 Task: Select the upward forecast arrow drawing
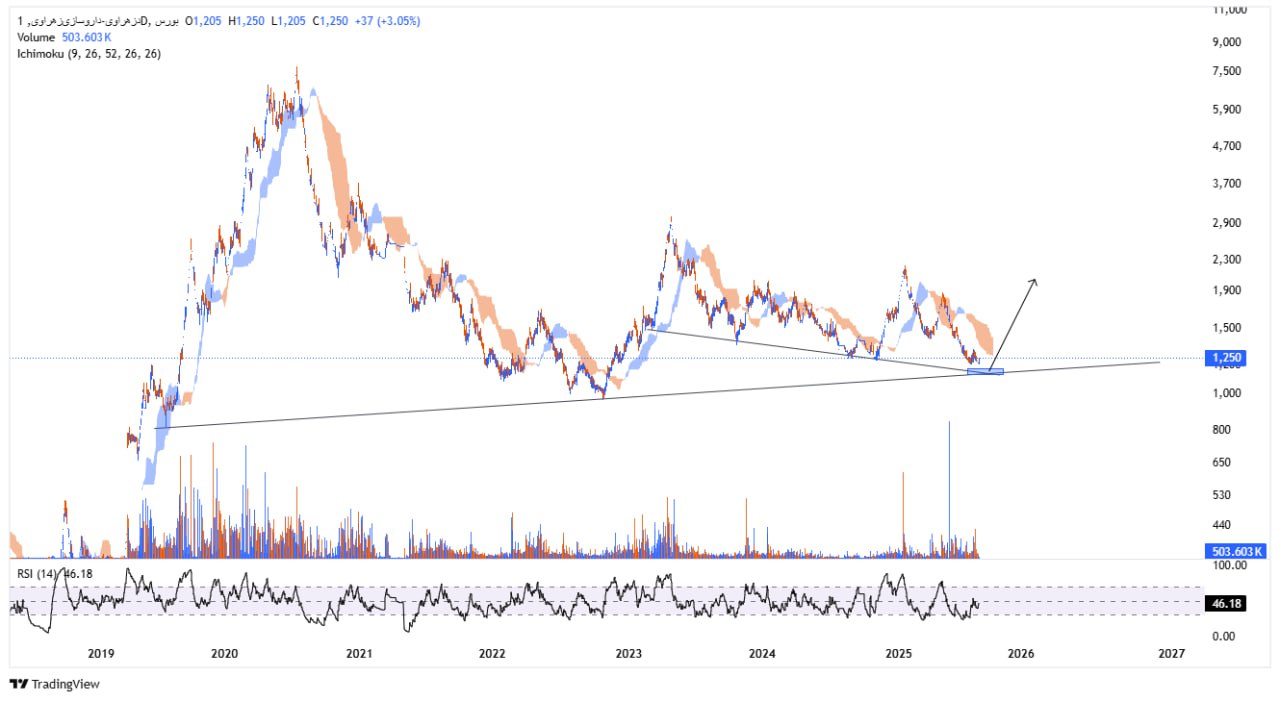[x=1012, y=325]
